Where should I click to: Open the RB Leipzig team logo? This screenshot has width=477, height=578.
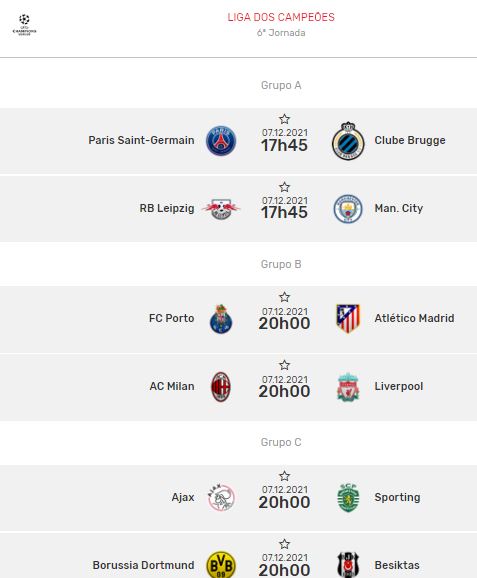[221, 209]
